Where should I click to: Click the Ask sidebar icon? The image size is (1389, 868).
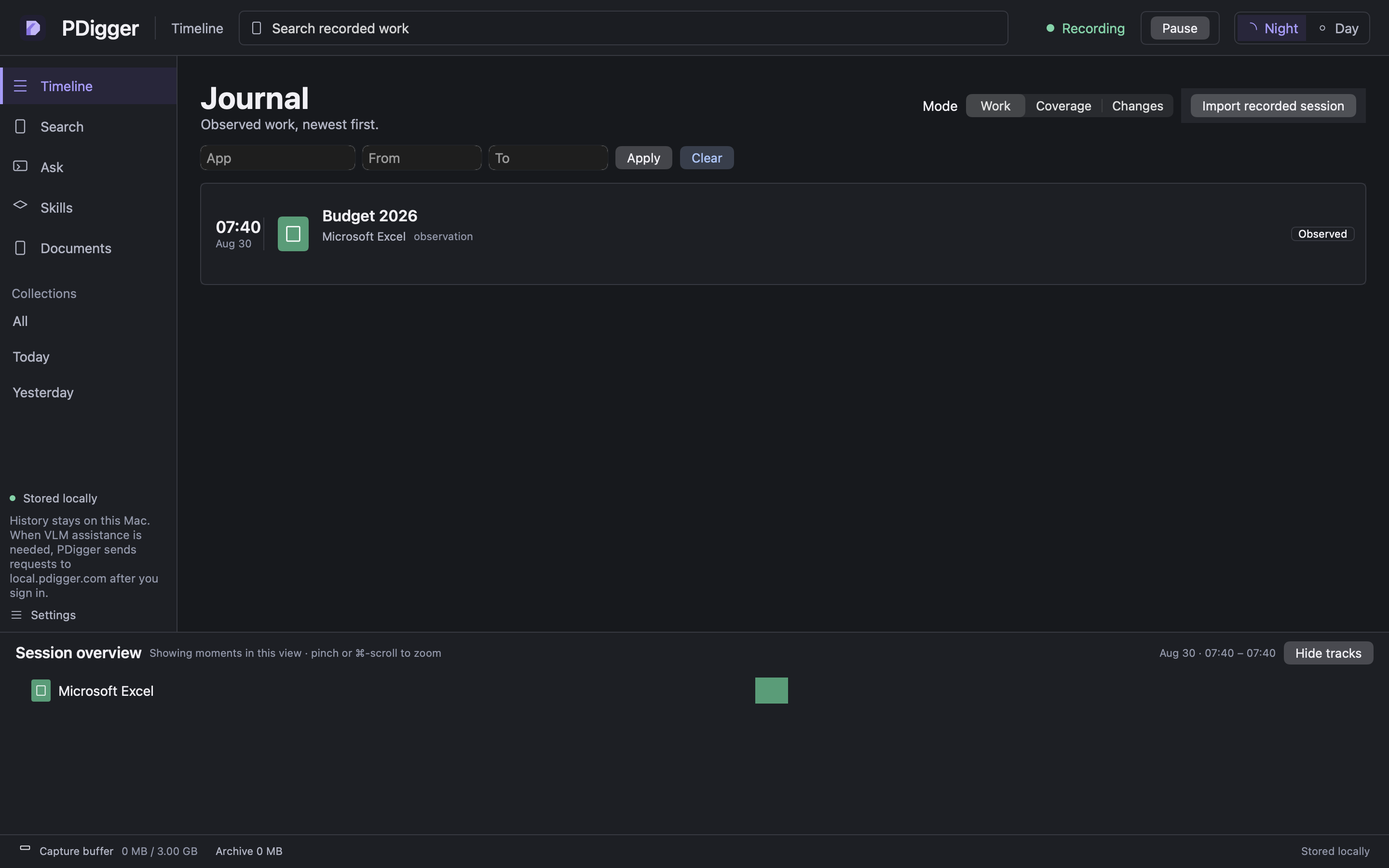20,166
